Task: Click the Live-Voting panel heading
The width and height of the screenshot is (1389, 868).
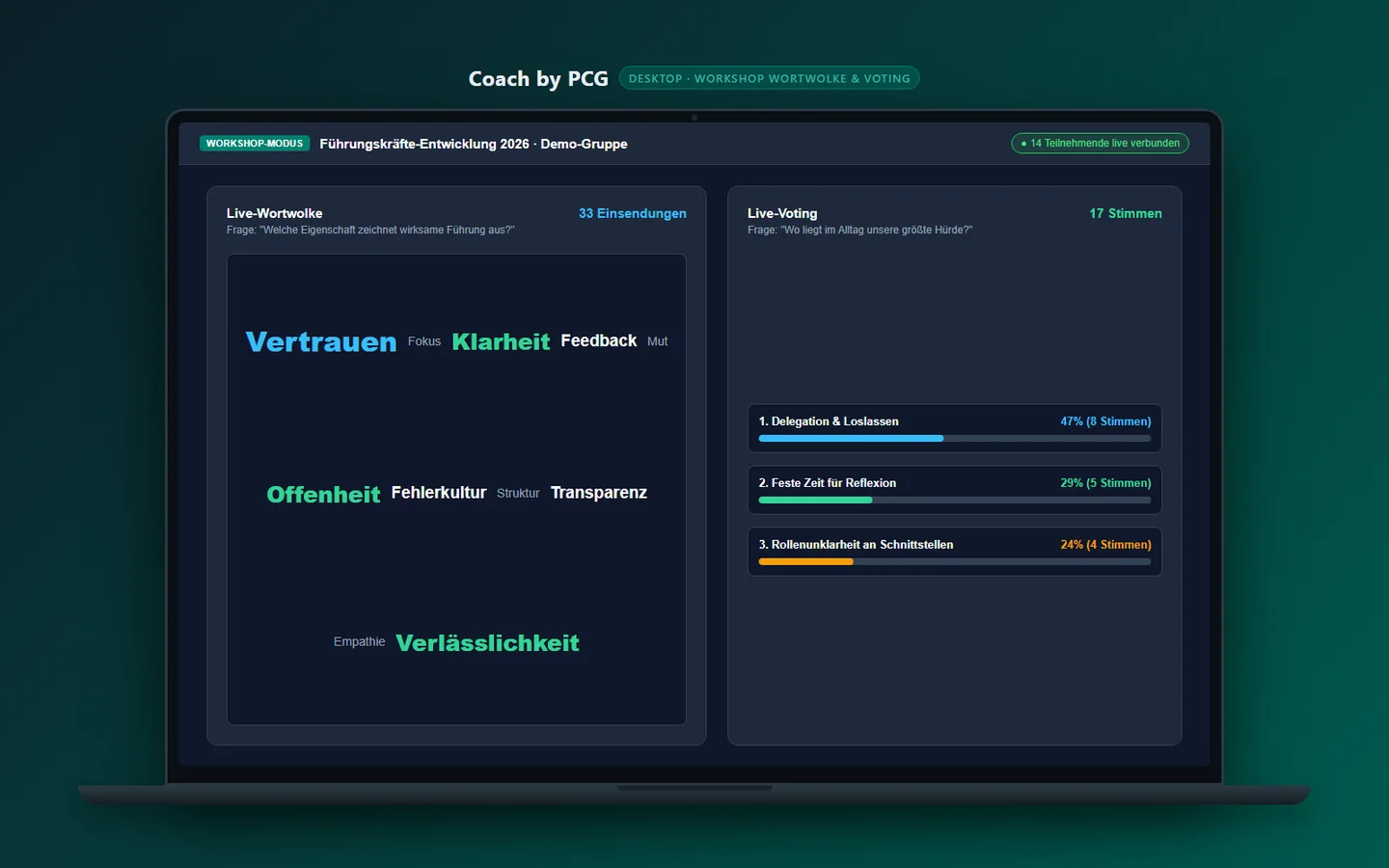Action: click(782, 213)
